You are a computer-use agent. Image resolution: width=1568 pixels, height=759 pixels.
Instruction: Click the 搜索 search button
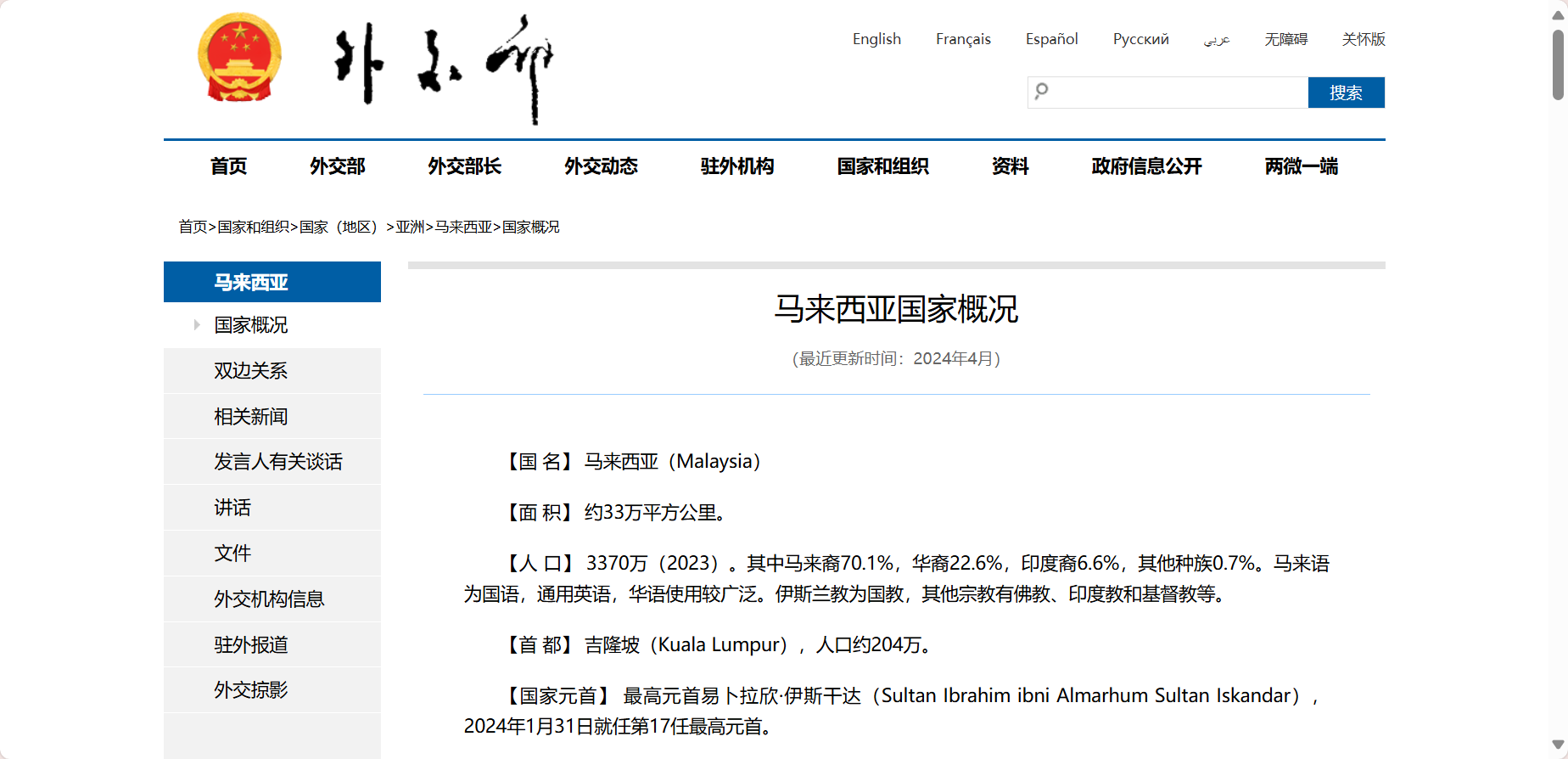1346,93
